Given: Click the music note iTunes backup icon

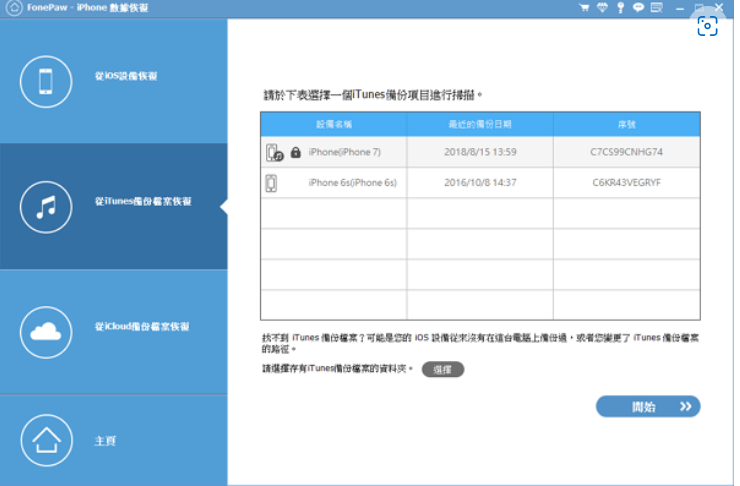Looking at the screenshot, I should point(46,207).
